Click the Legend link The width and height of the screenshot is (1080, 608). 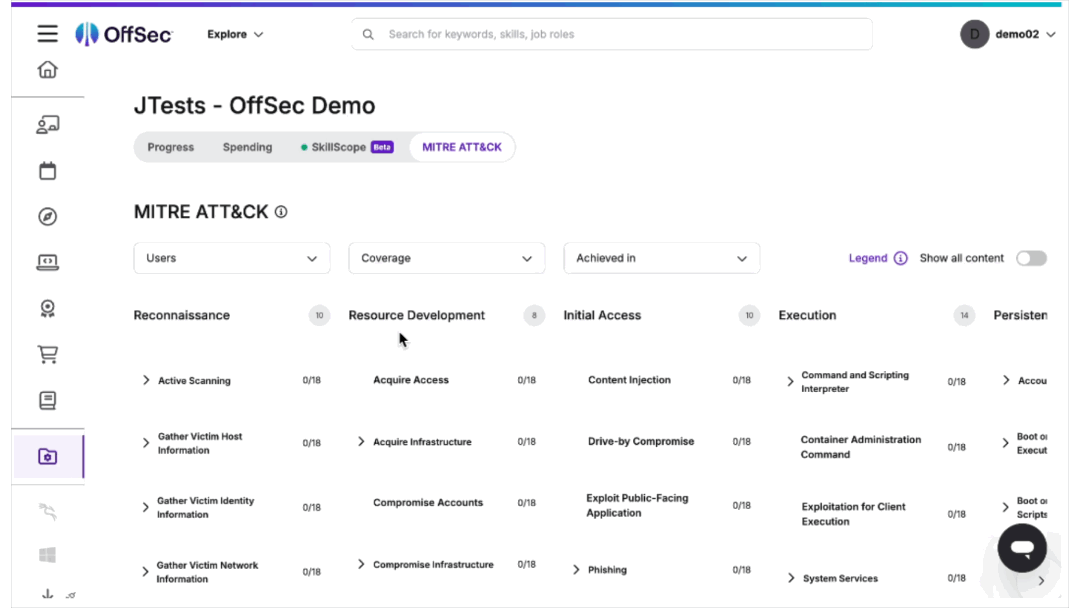pos(868,258)
